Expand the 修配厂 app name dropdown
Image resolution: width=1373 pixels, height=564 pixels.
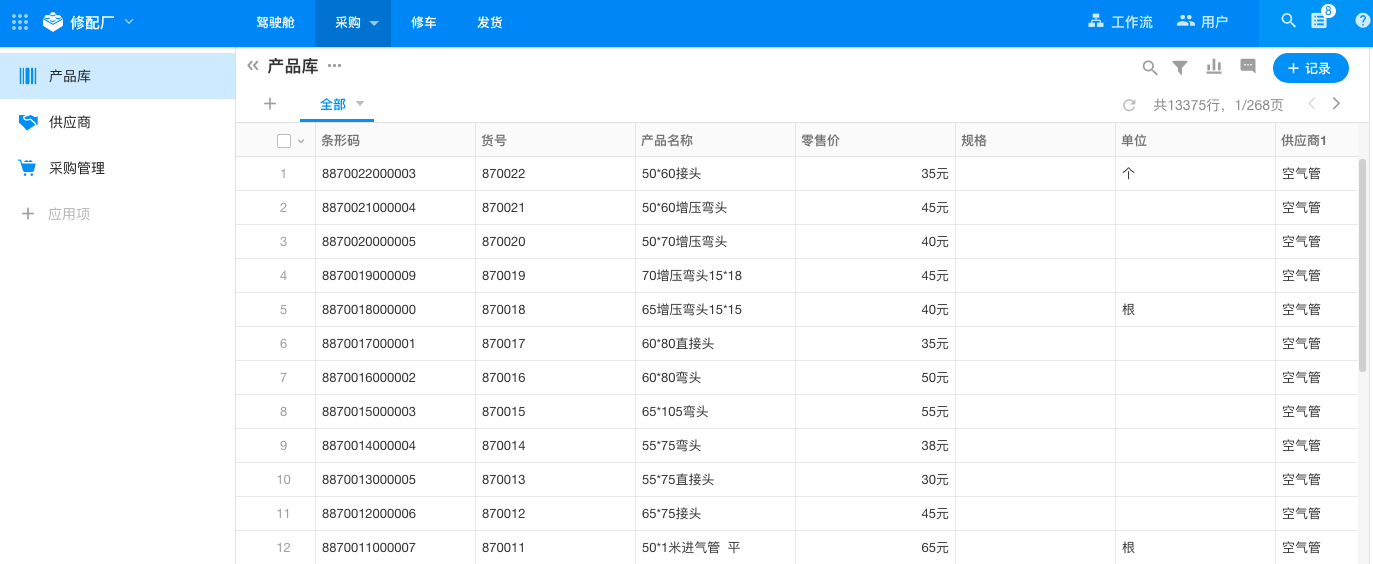128,21
